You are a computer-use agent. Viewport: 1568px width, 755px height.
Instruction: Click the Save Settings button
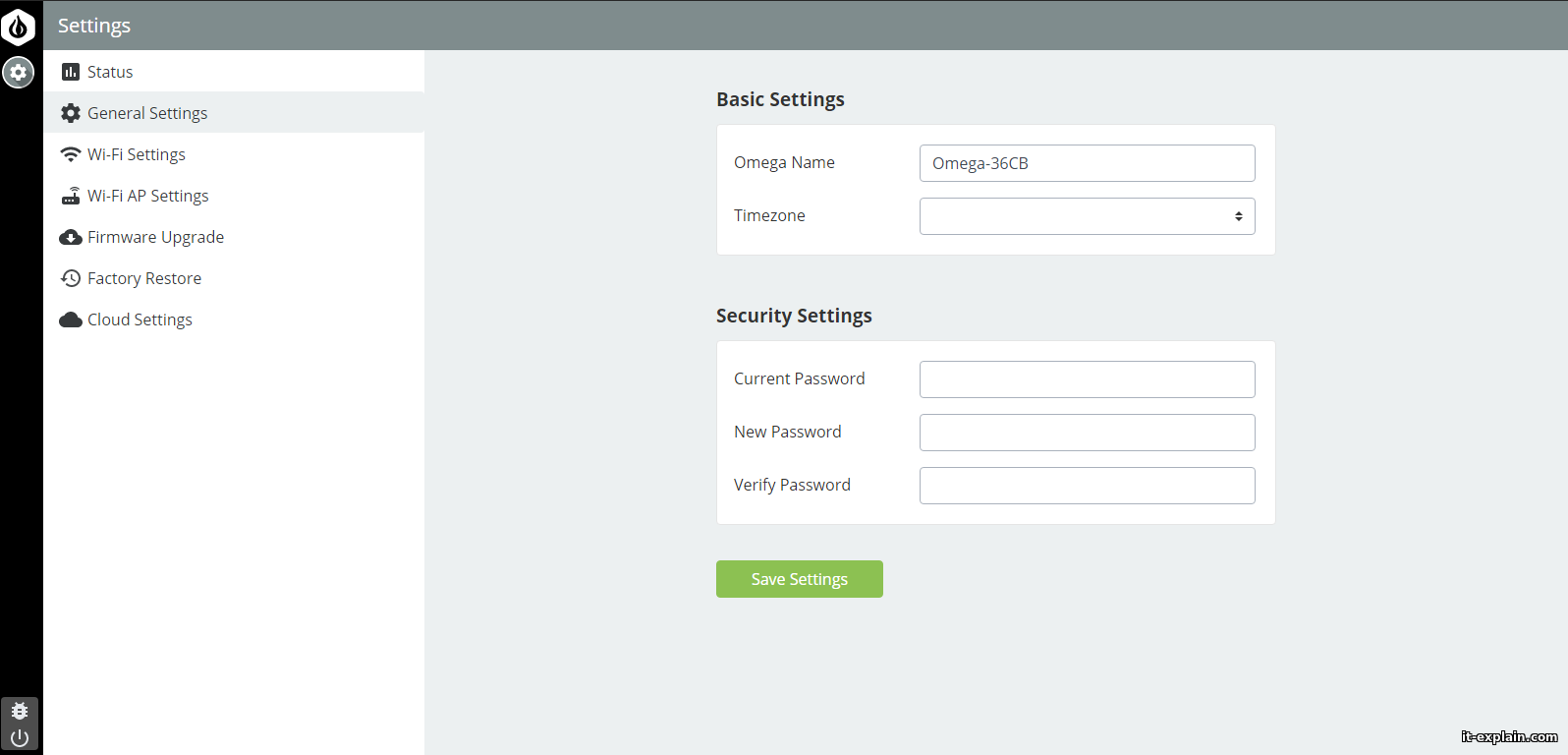click(799, 579)
